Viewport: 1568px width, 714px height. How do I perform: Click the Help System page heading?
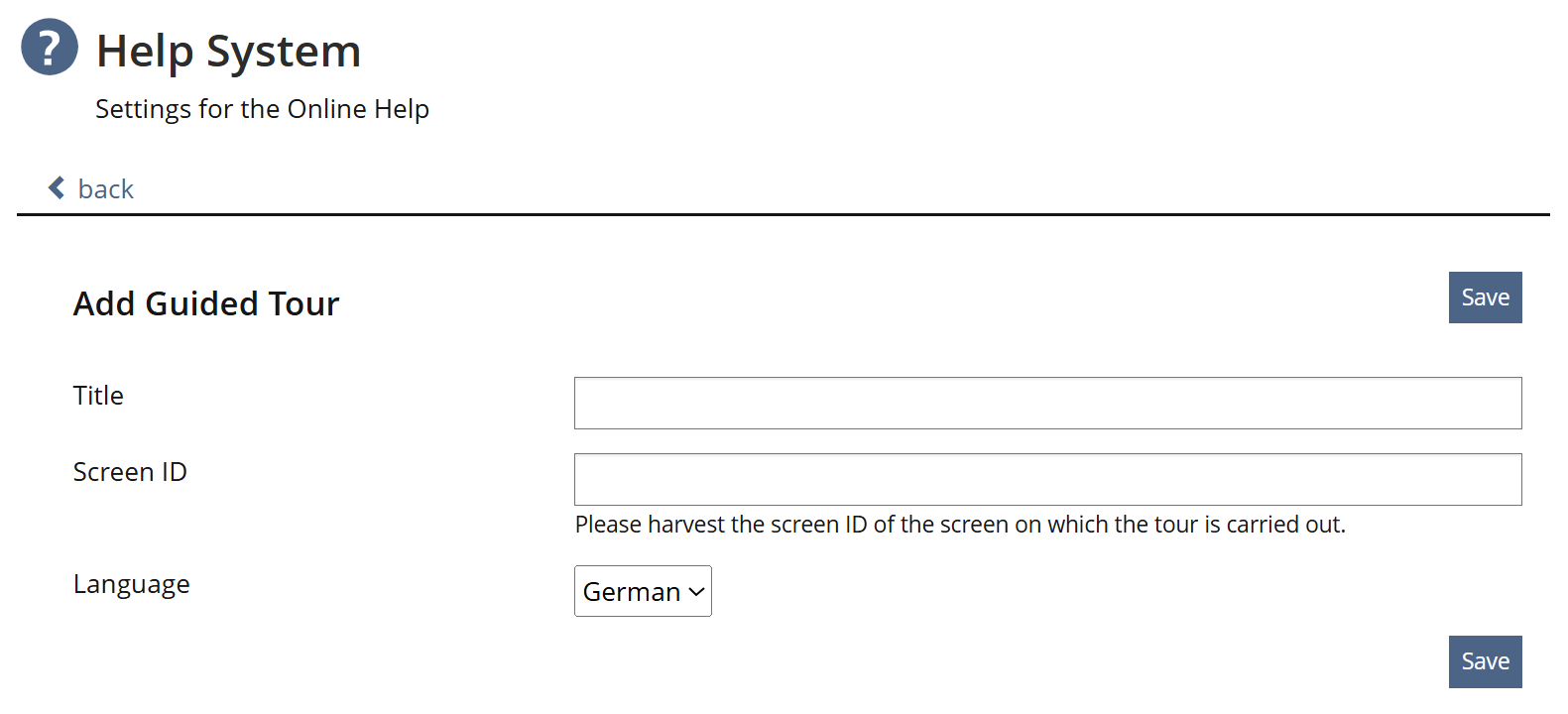tap(228, 51)
